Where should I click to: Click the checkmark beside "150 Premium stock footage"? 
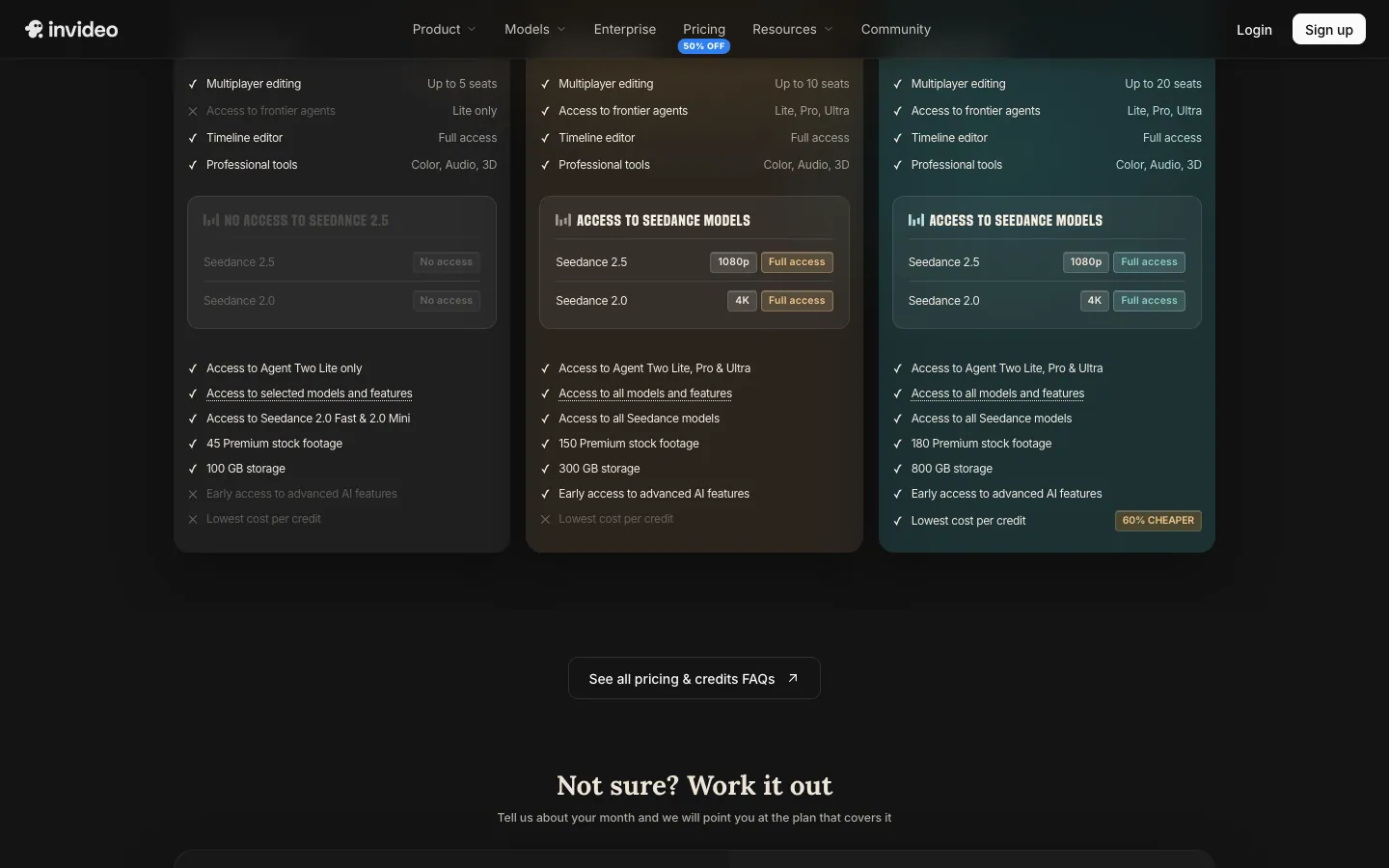click(545, 444)
